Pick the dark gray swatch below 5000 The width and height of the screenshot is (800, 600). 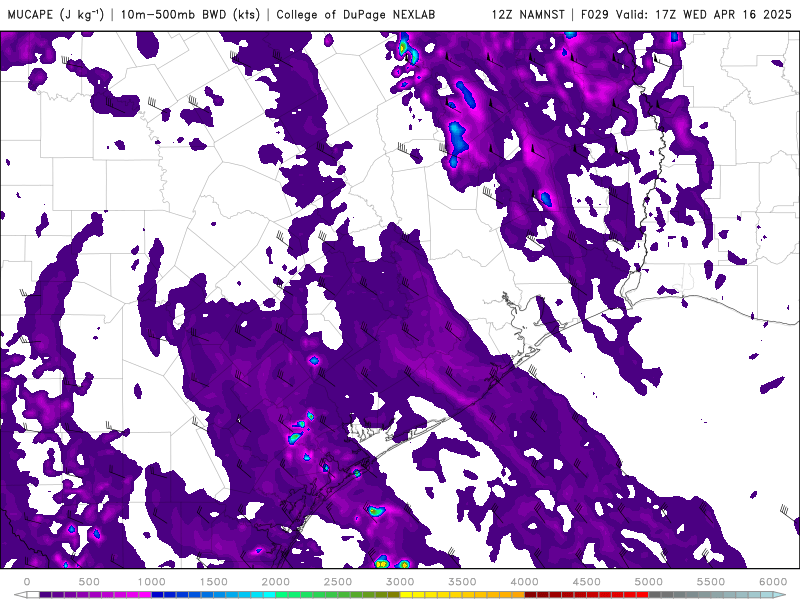[x=655, y=595]
